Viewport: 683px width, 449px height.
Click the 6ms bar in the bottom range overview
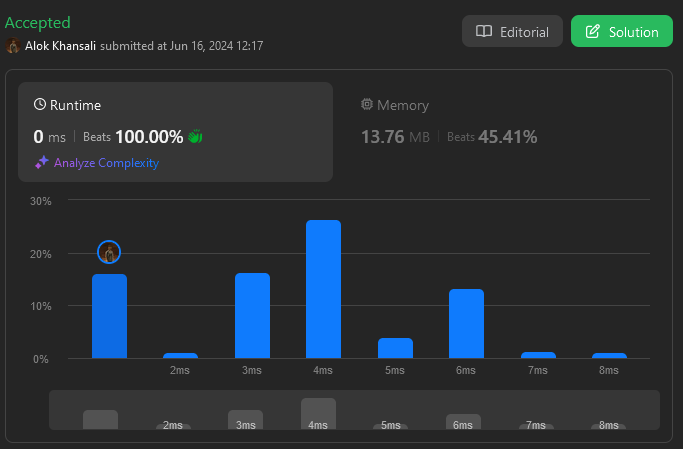[x=463, y=420]
